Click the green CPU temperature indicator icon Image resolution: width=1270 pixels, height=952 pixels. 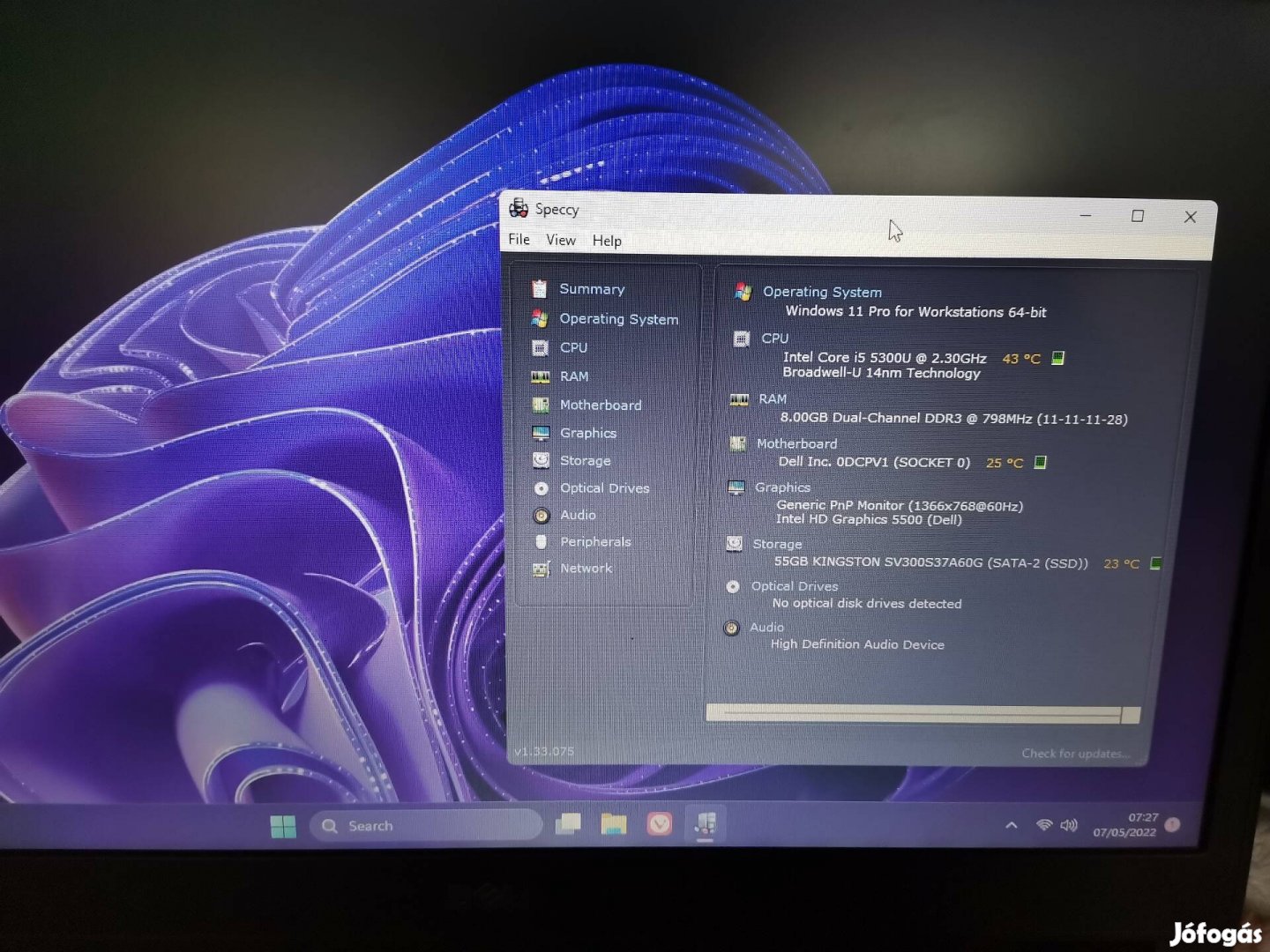point(1058,358)
